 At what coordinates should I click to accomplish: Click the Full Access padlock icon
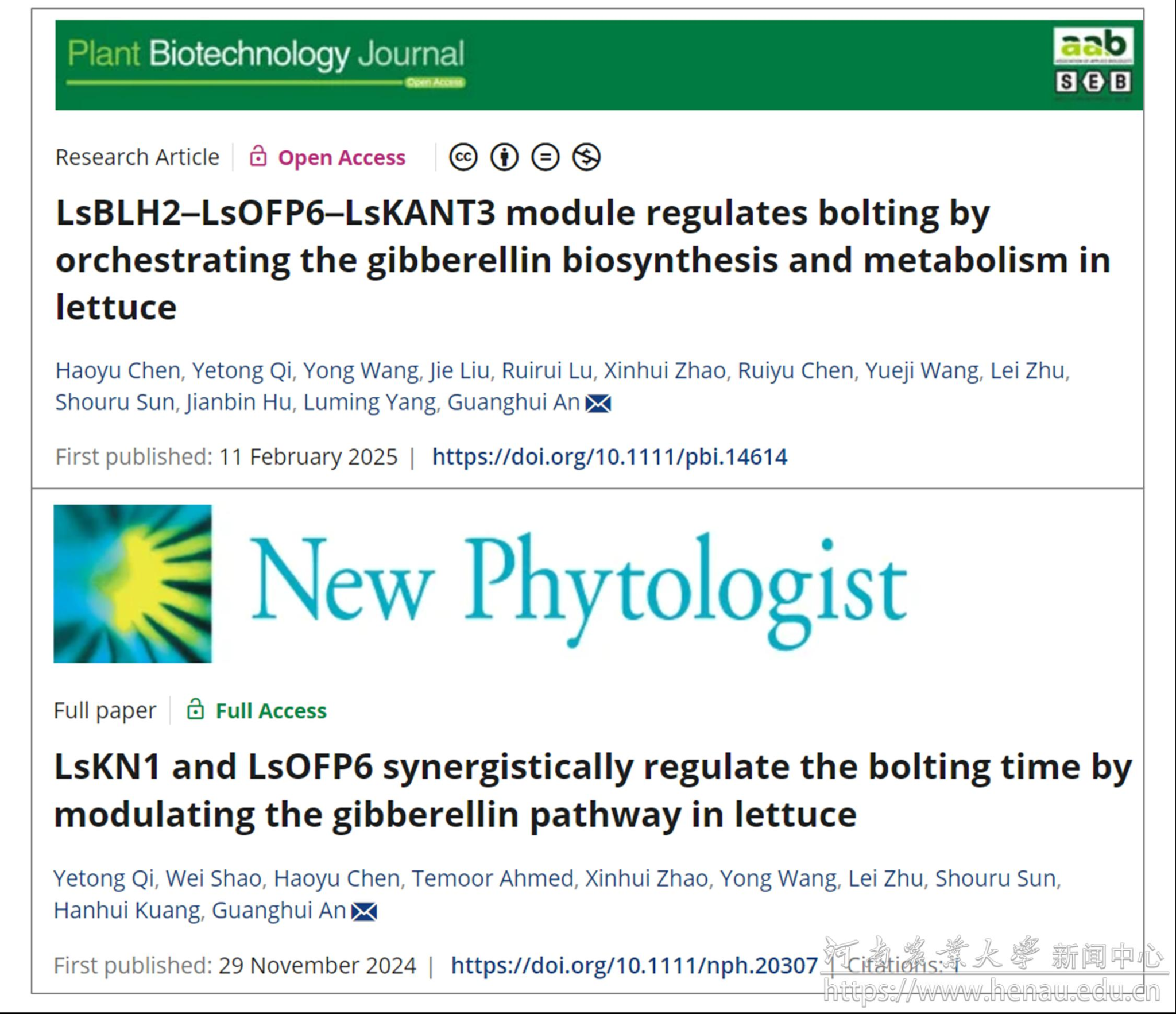[x=195, y=709]
